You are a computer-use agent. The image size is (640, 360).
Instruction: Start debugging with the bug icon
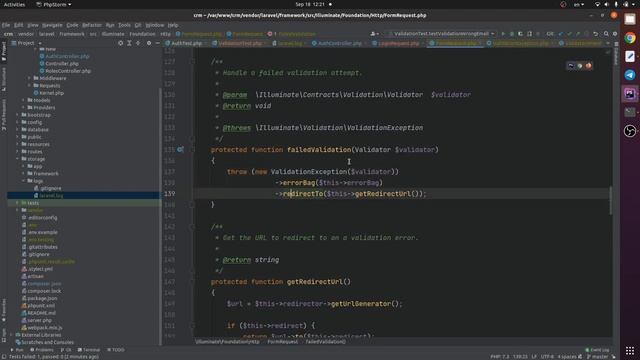(x=512, y=34)
